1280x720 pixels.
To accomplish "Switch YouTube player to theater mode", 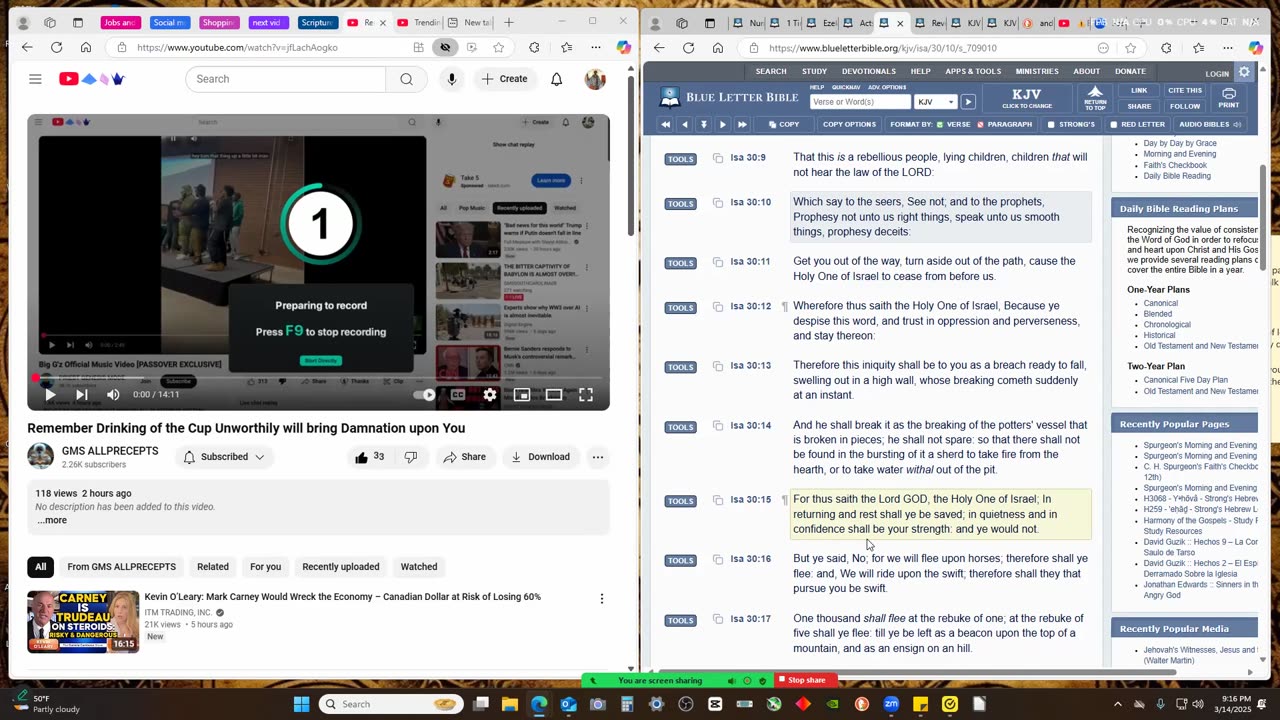I will (x=554, y=395).
